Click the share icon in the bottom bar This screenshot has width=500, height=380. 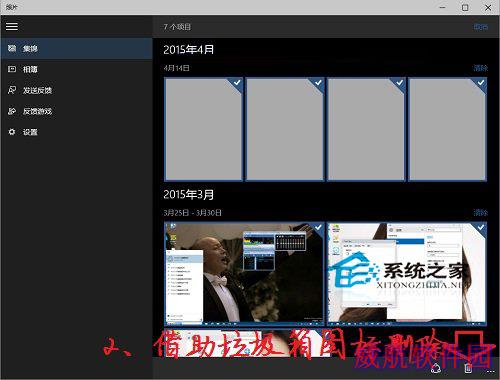(436, 368)
